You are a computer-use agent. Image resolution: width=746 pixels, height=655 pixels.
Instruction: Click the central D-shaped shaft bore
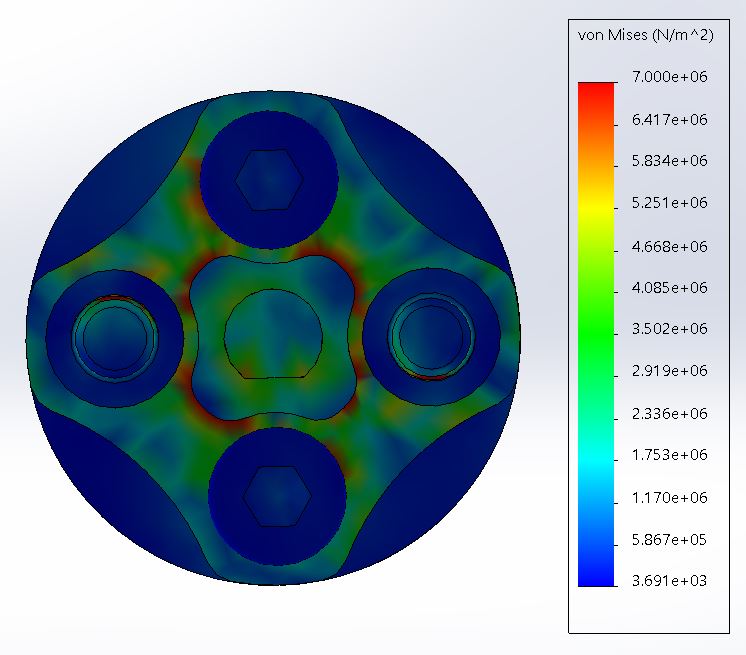[x=273, y=334]
